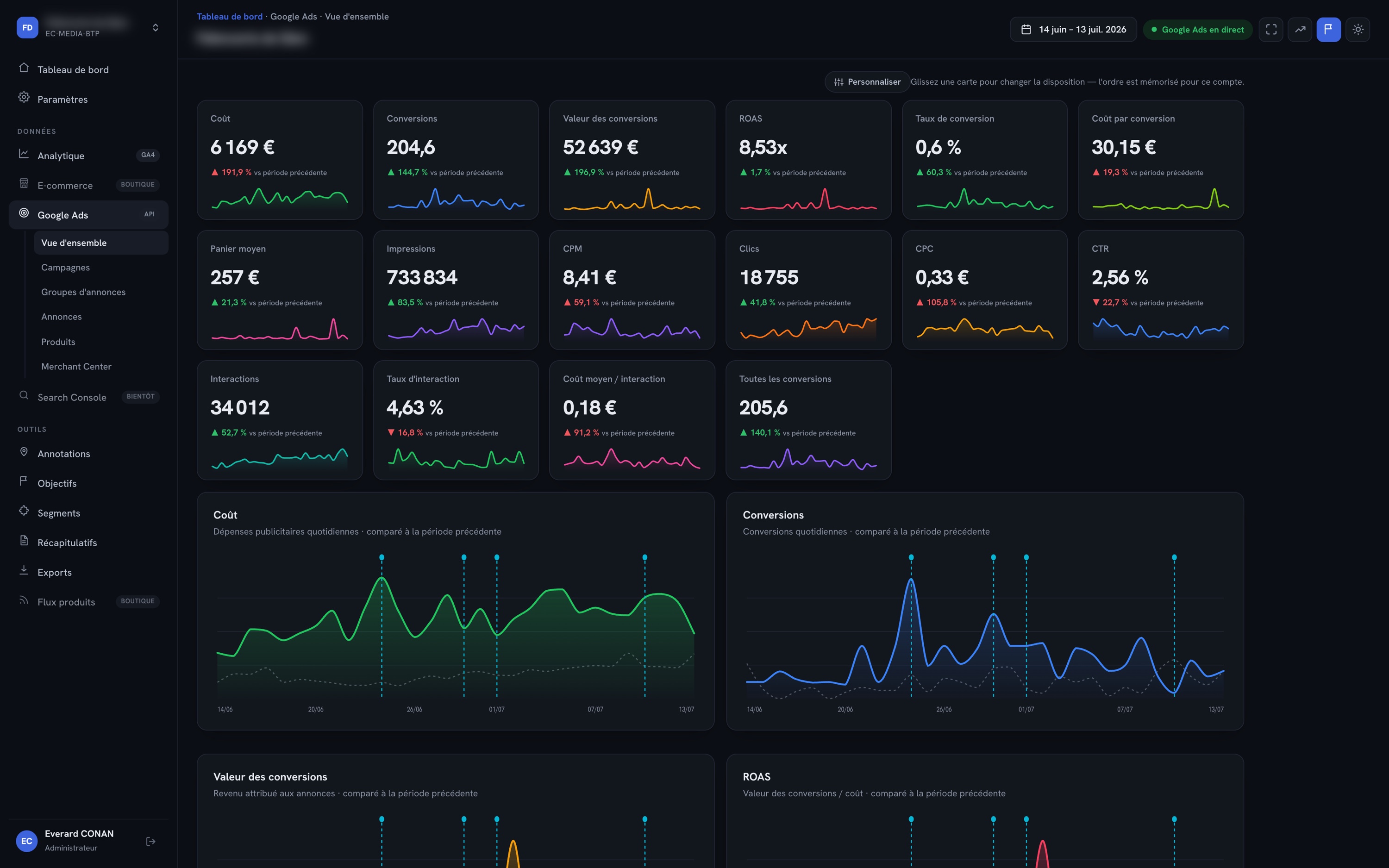Image resolution: width=1389 pixels, height=868 pixels.
Task: Select the ROAS metric card
Action: (808, 160)
